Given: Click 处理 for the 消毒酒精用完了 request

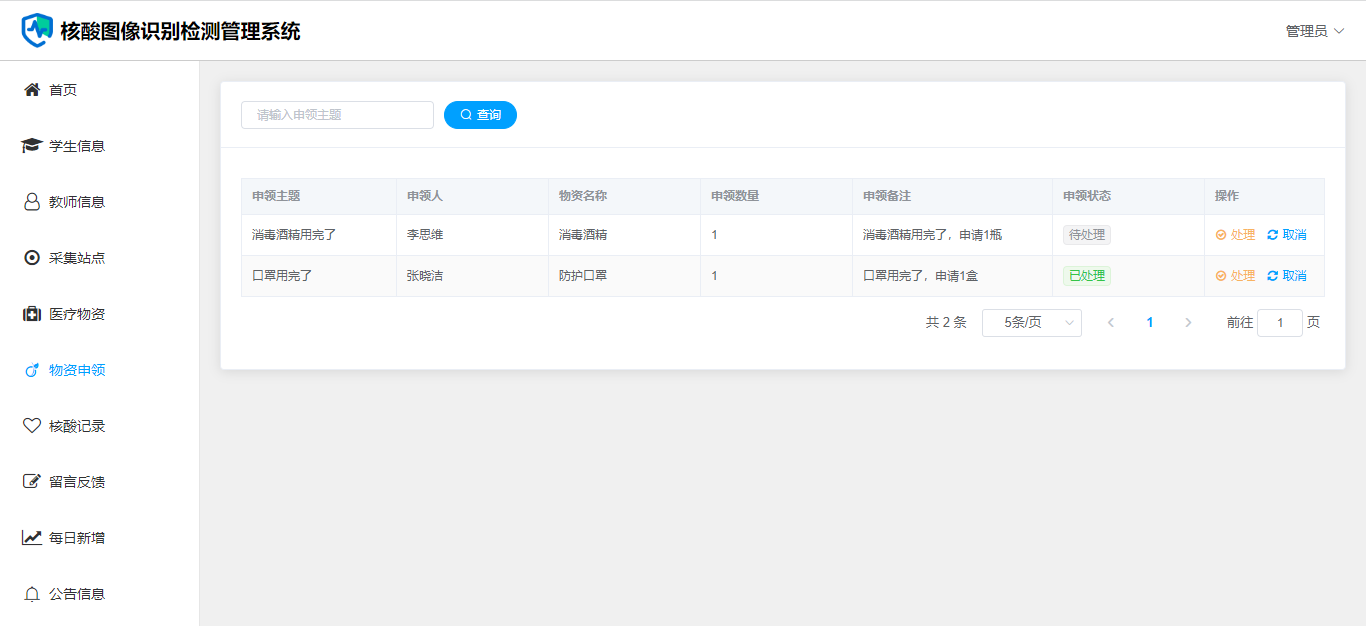Looking at the screenshot, I should [1235, 235].
